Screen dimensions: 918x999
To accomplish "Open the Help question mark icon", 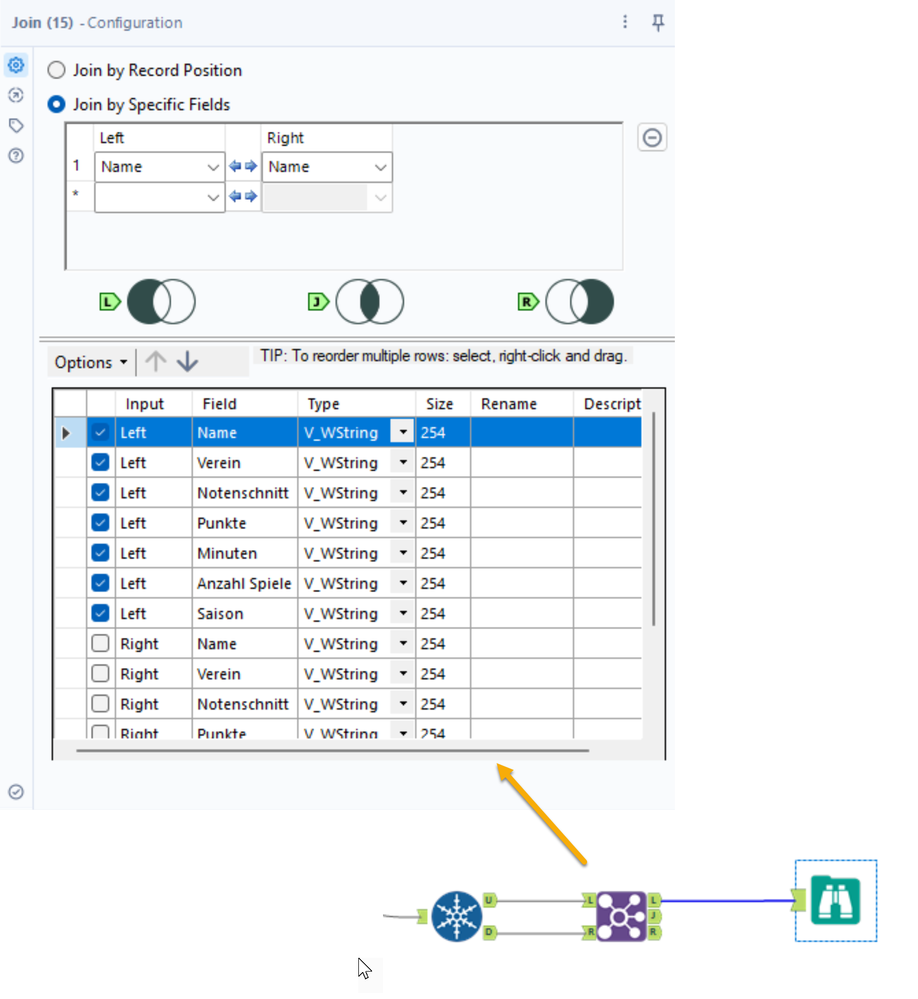I will (x=16, y=155).
